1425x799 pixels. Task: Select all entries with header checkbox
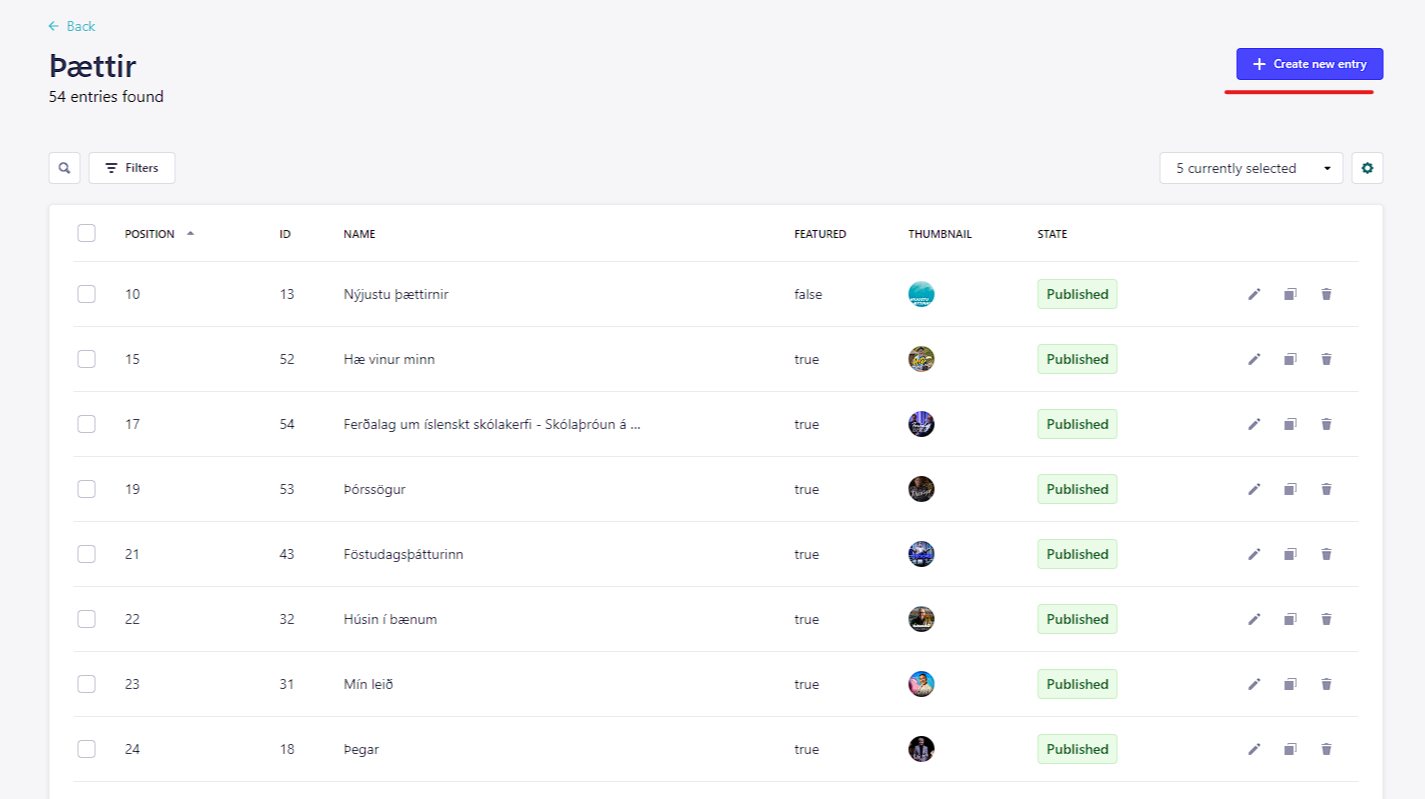tap(87, 233)
